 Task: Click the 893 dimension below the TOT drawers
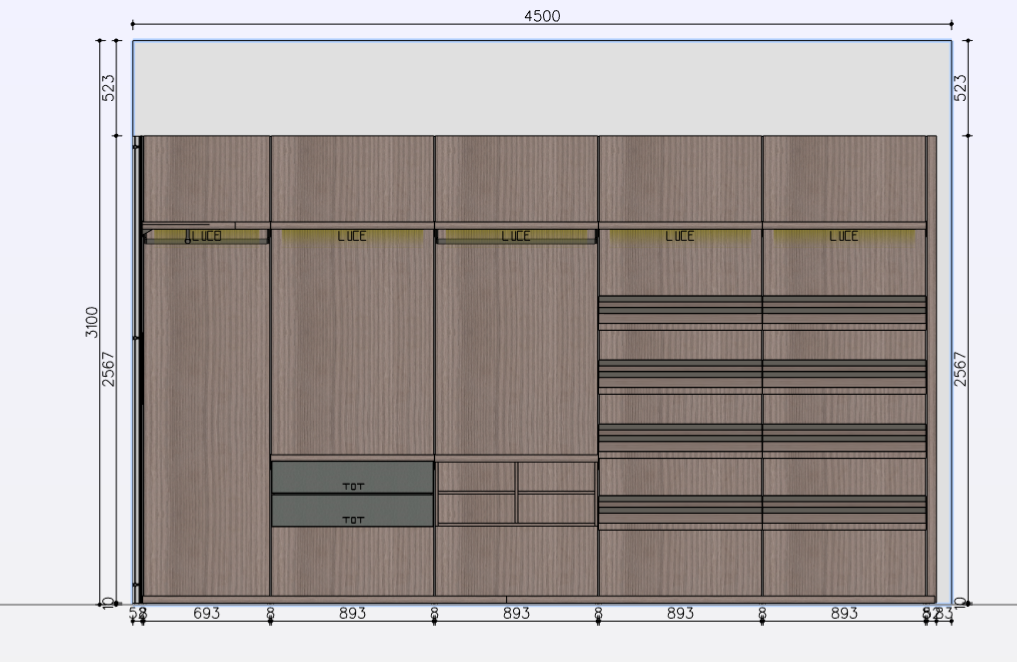[x=352, y=613]
